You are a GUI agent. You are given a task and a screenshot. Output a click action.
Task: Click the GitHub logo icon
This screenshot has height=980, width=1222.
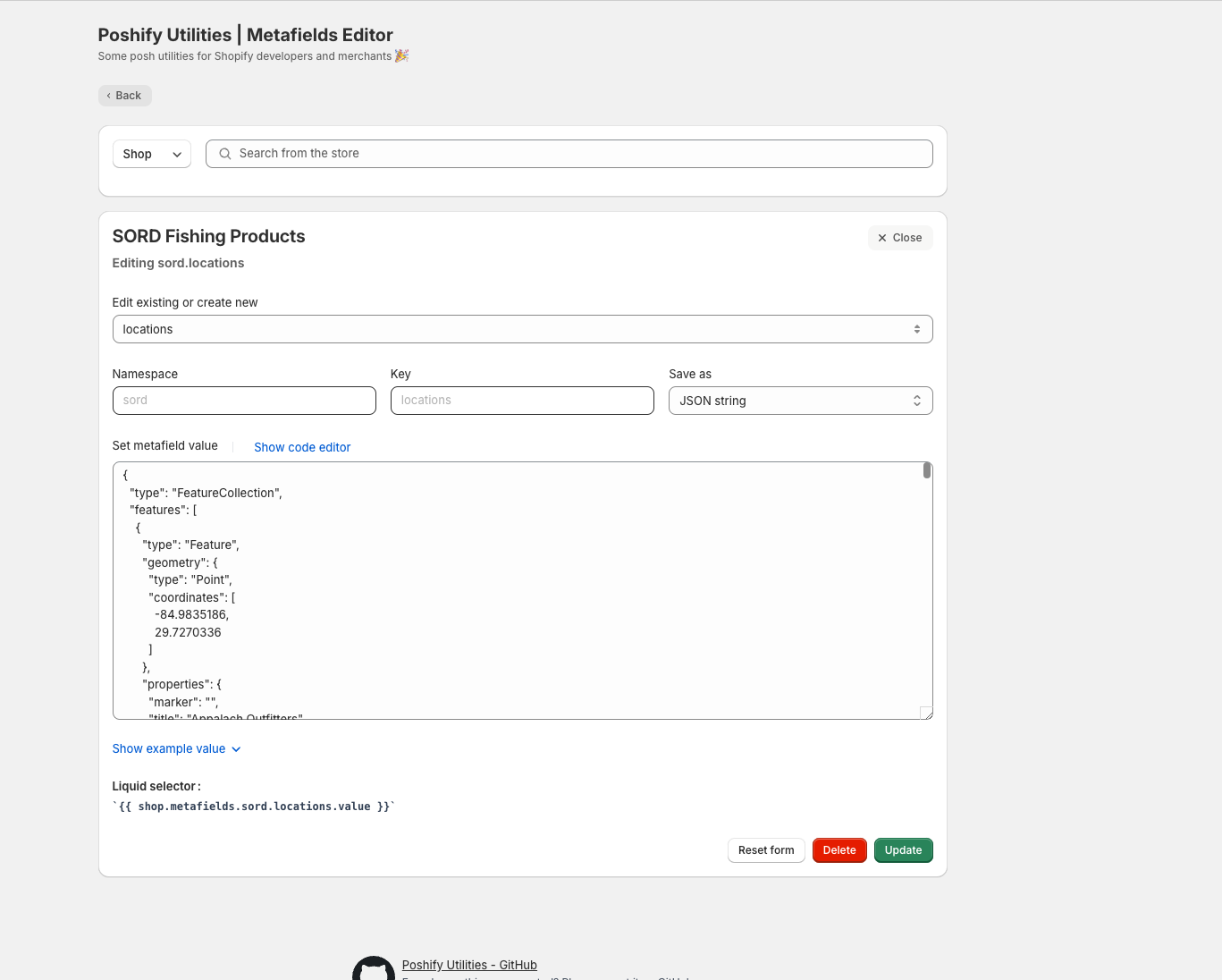[x=374, y=970]
